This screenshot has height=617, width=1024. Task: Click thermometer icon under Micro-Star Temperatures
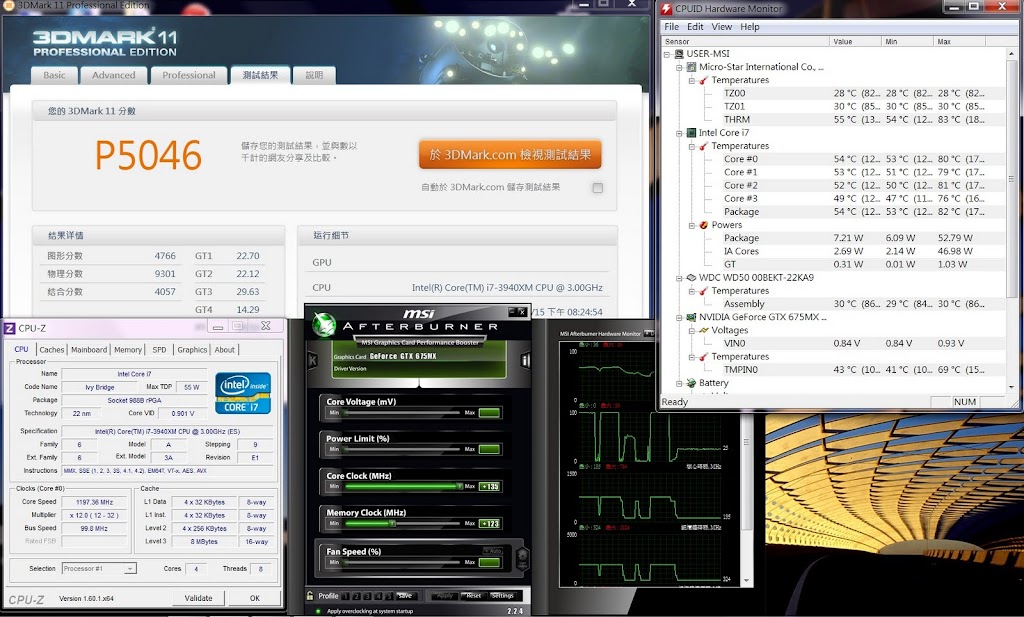click(704, 80)
